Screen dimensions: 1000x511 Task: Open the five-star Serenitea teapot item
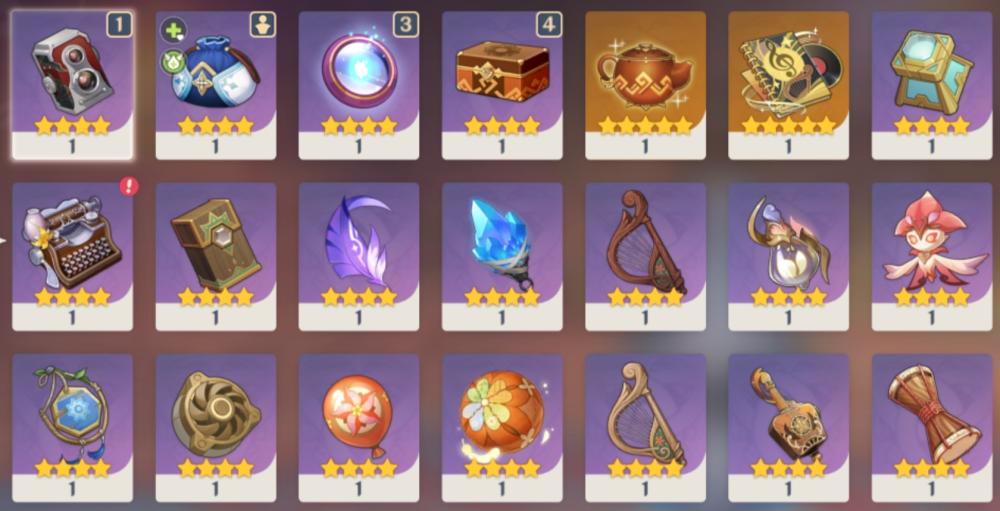point(645,85)
